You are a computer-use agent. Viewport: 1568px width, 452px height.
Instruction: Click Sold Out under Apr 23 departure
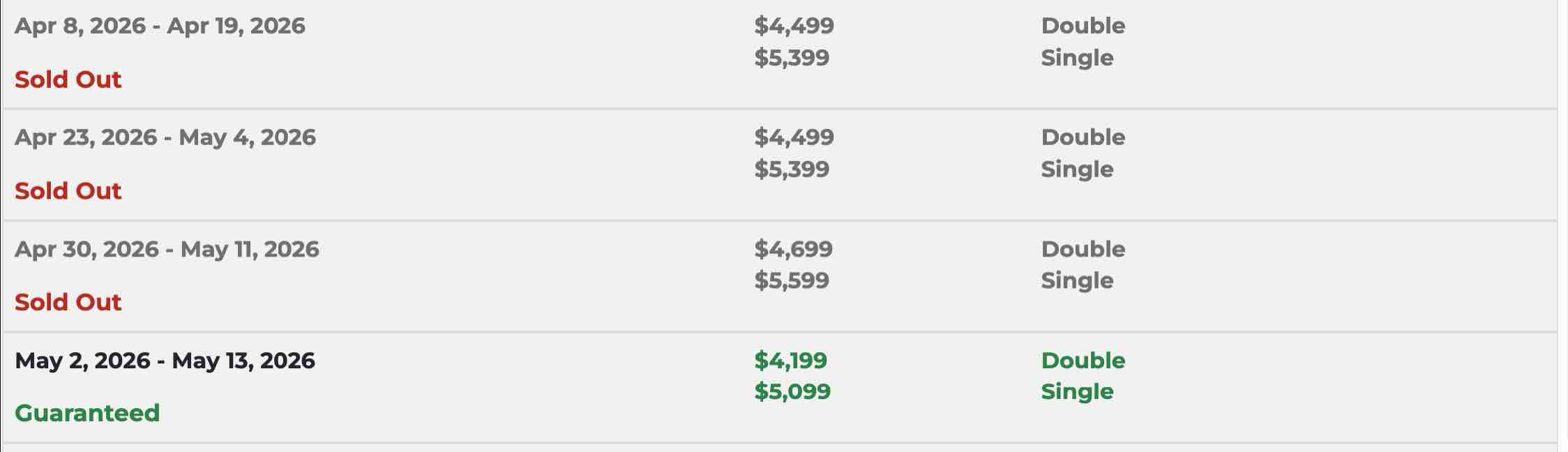[68, 191]
